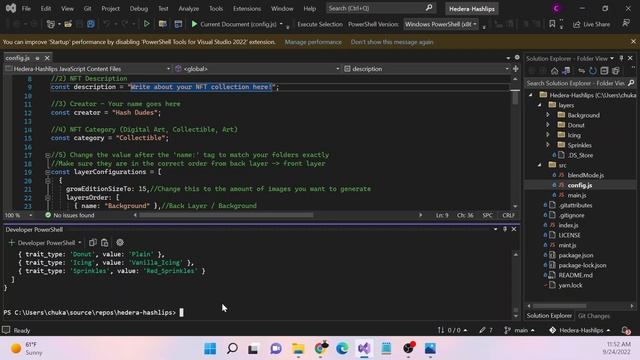
Task: Pin the Solution Explorer panel
Action: [621, 58]
